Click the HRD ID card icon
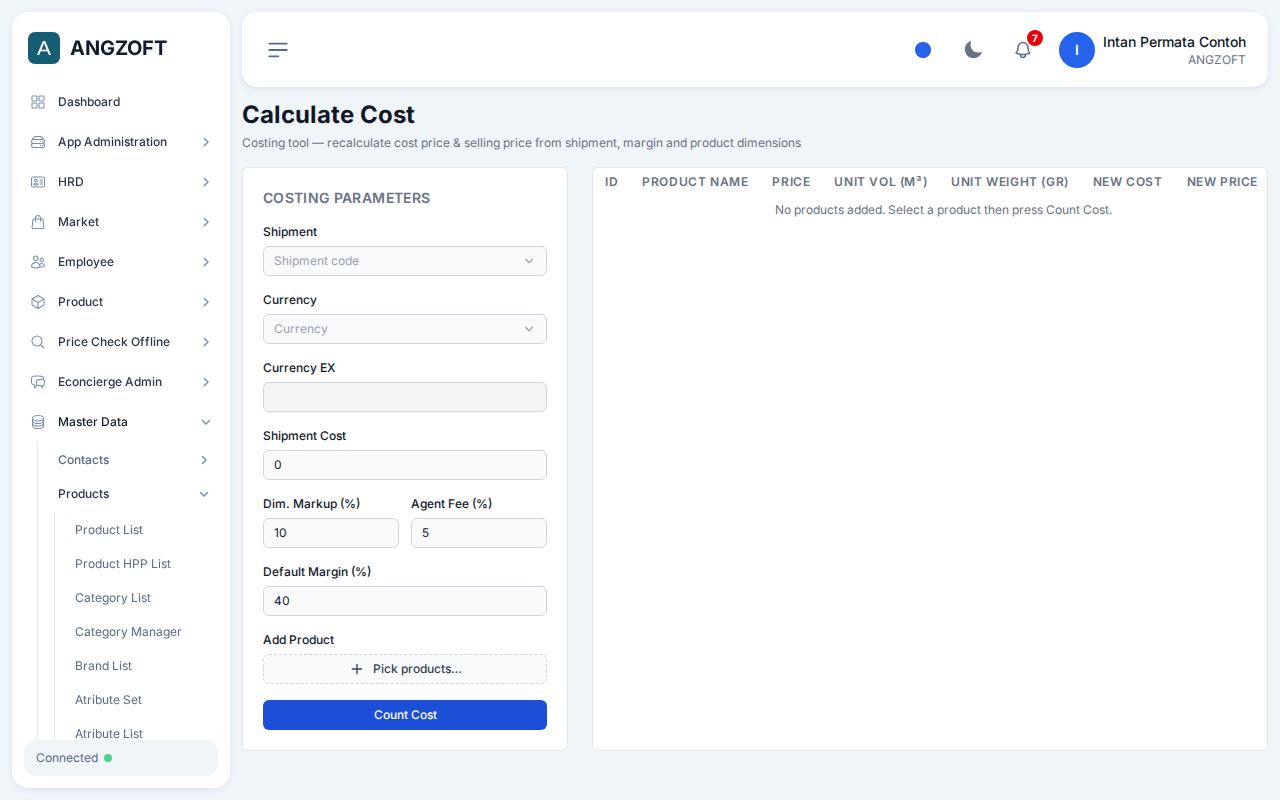Screen dimensions: 1280x800 click(x=38, y=182)
